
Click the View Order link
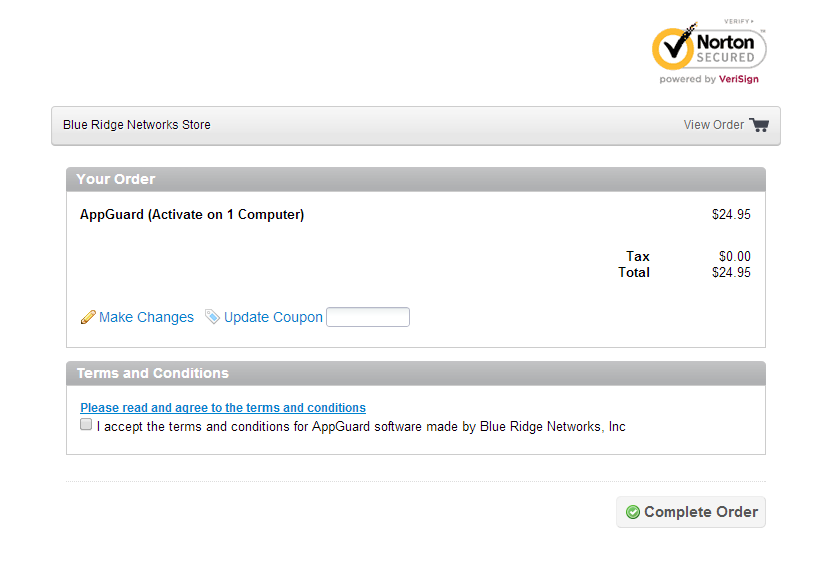tap(714, 125)
